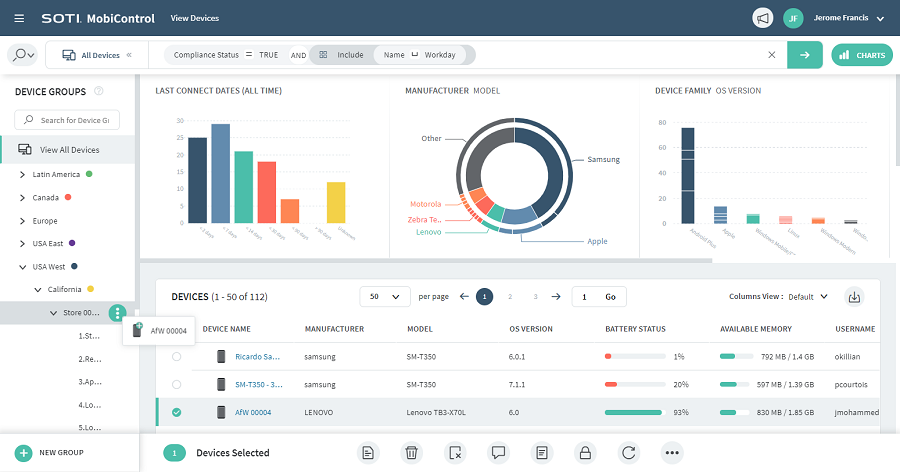Image resolution: width=900 pixels, height=472 pixels.
Task: Click the lock device icon
Action: click(585, 453)
